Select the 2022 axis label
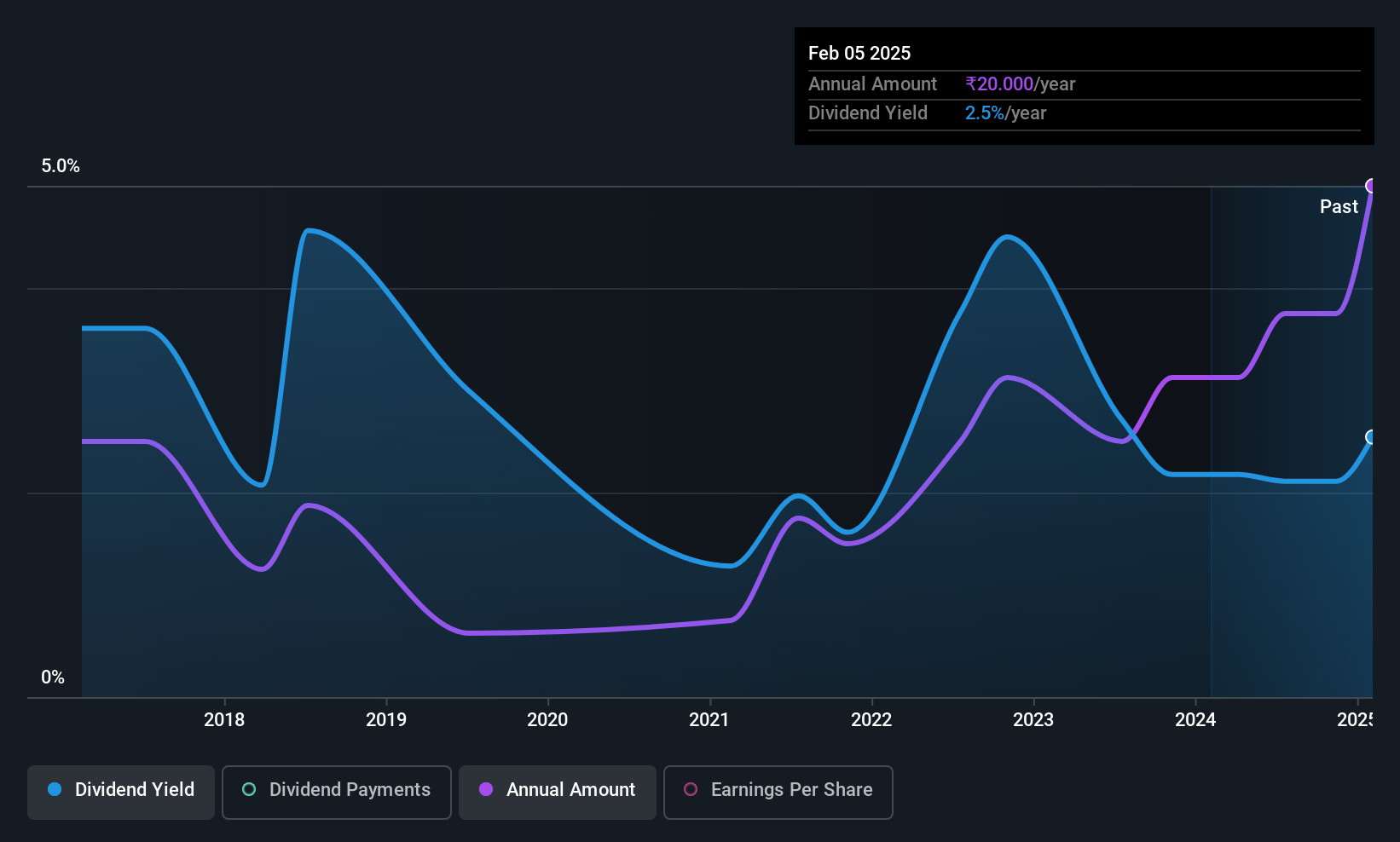The width and height of the screenshot is (1400, 842). click(871, 720)
